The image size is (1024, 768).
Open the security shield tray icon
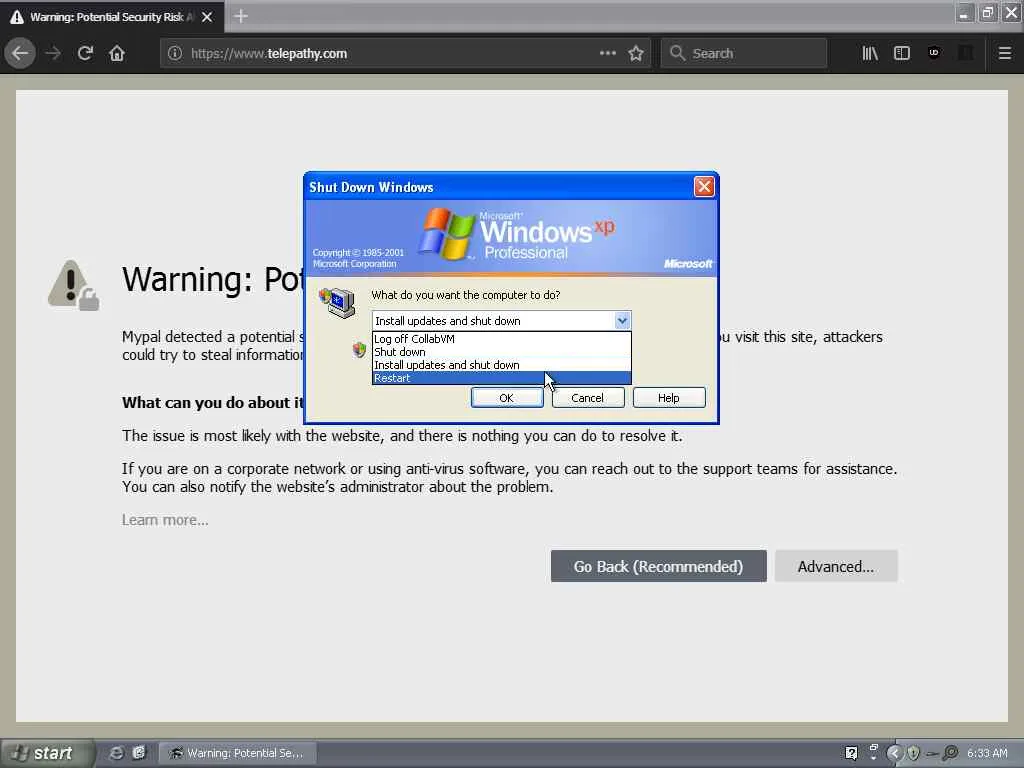point(913,753)
